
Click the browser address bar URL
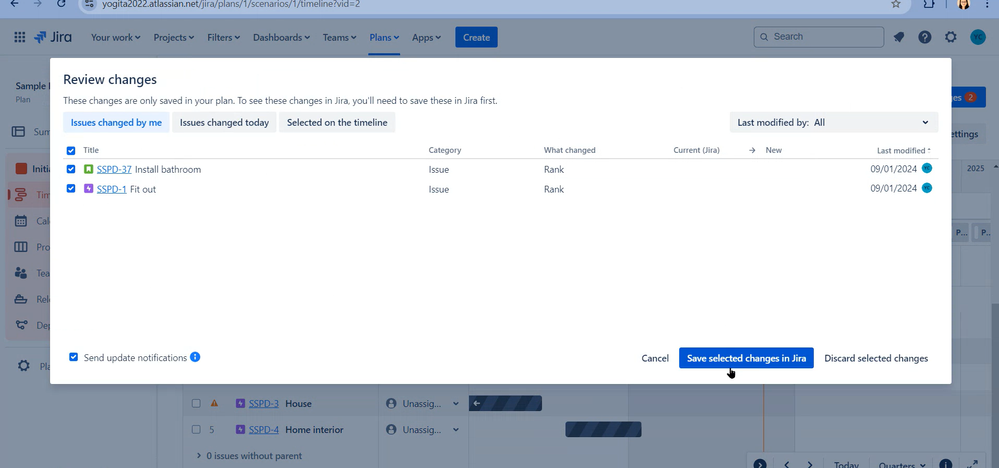pyautogui.click(x=231, y=4)
